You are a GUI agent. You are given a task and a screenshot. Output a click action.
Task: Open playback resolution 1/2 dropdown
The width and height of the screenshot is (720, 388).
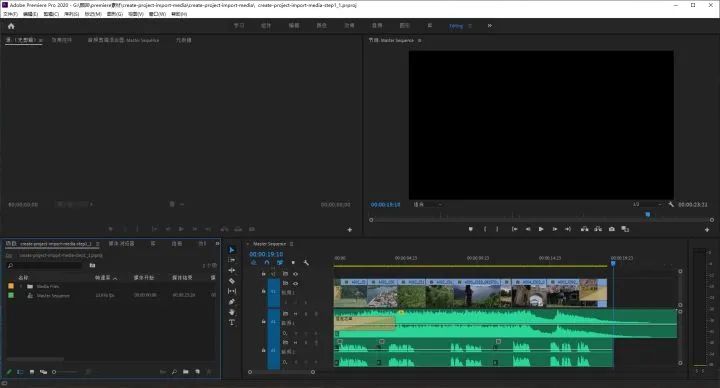[647, 204]
